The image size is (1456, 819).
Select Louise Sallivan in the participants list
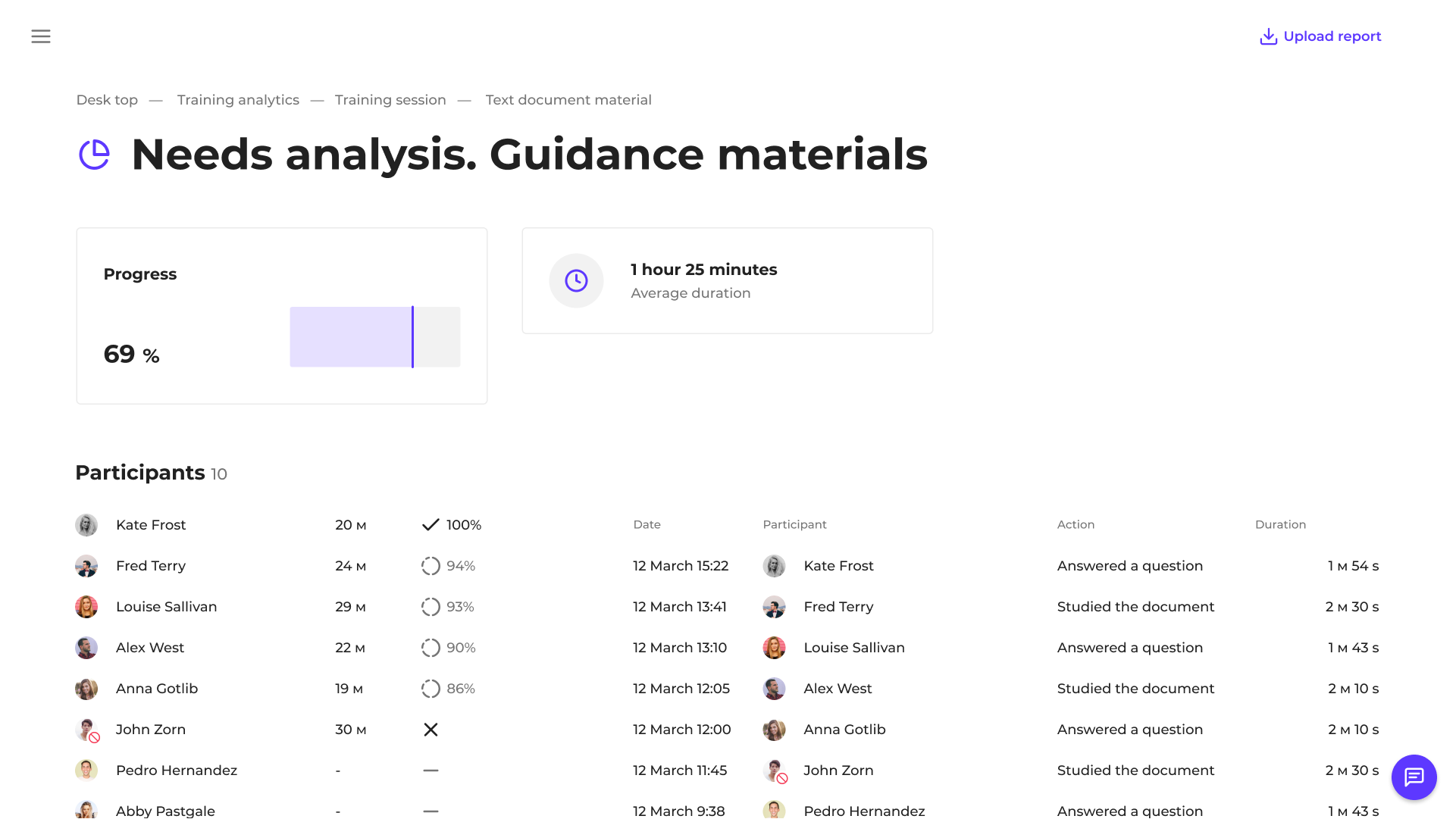point(166,607)
